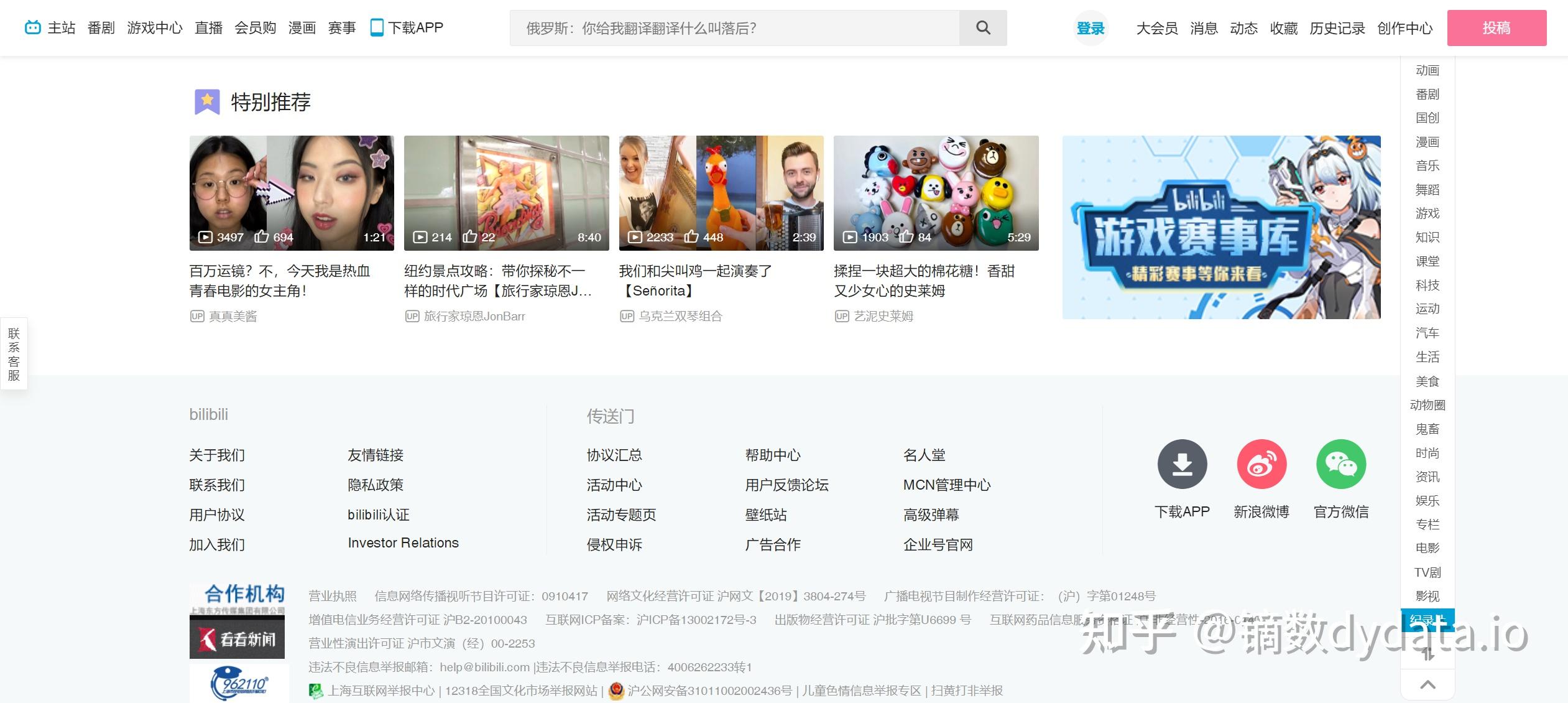The image size is (1568, 703).
Task: Click the 联系客服 side tab
Action: point(14,354)
